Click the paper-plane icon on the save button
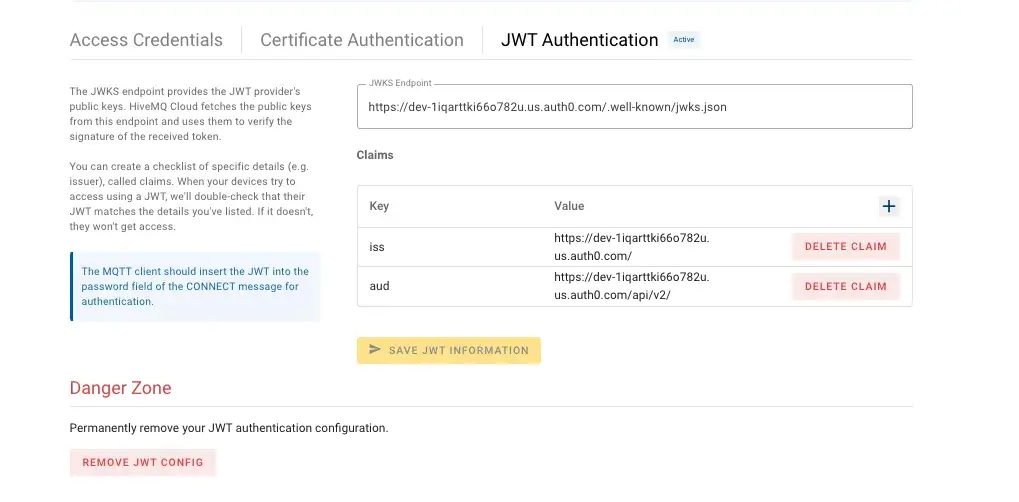 (374, 349)
